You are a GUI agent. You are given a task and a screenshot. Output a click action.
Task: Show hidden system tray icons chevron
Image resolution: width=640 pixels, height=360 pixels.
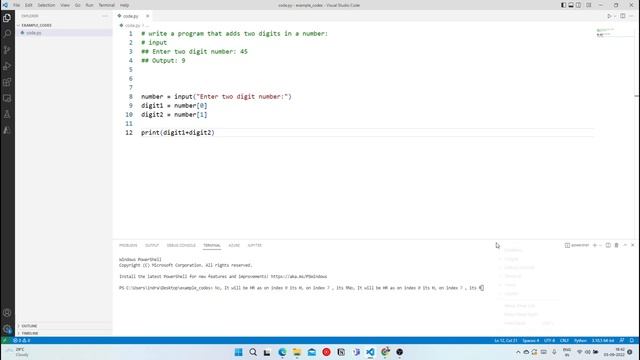click(518, 352)
